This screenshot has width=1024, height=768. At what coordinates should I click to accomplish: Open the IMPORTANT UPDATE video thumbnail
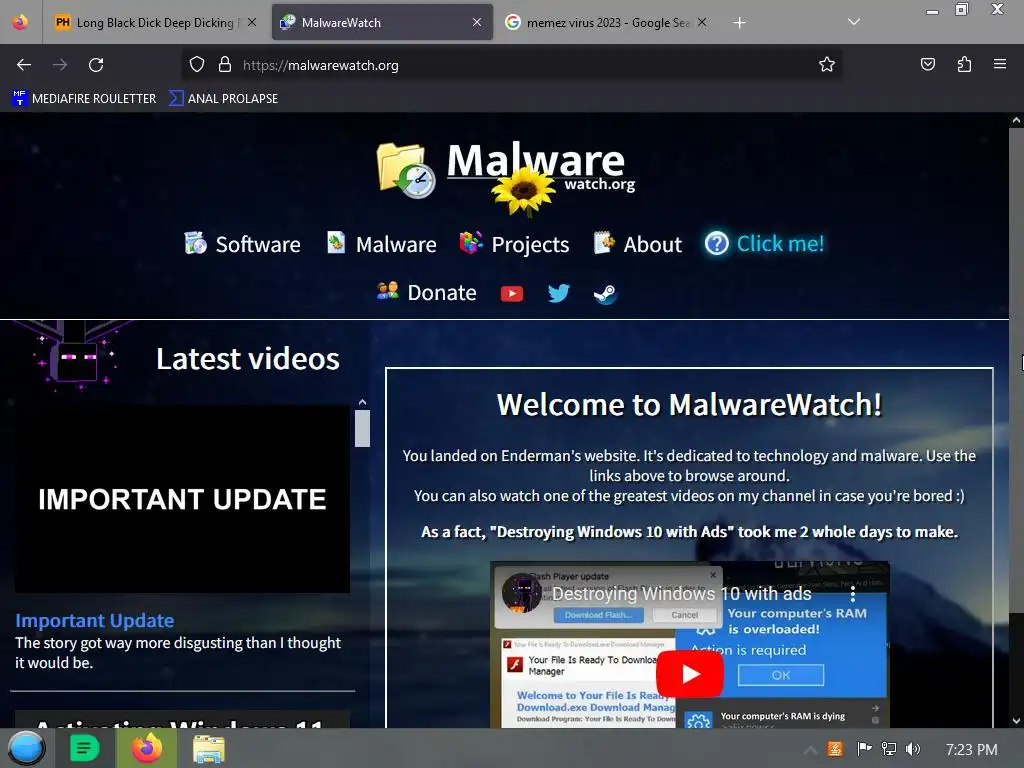[182, 499]
